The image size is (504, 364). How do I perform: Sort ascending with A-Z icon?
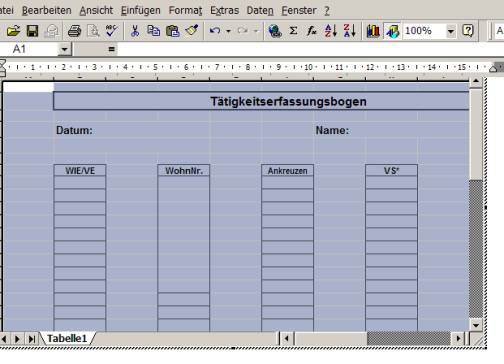(331, 31)
